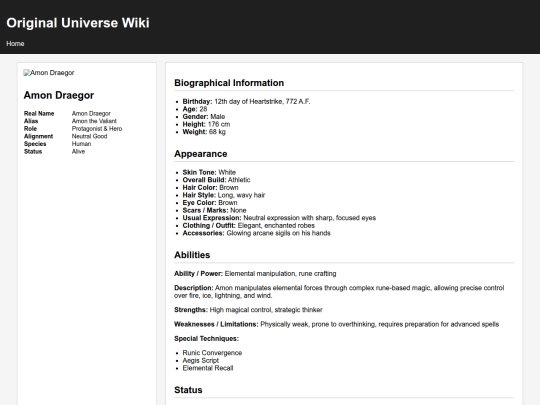The height and width of the screenshot is (405, 540).
Task: Click the Abilities section heading
Action: [x=192, y=255]
